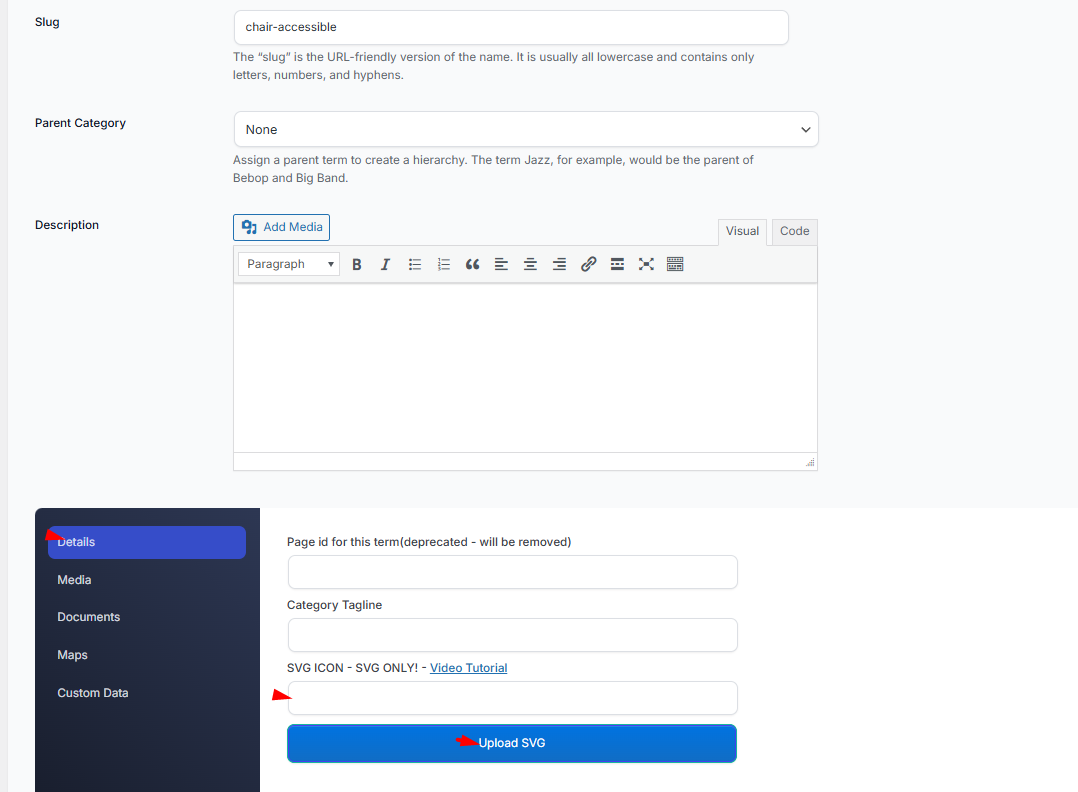Screen dimensions: 1078x792
Task: Open the Parent Category dropdown
Action: [525, 130]
